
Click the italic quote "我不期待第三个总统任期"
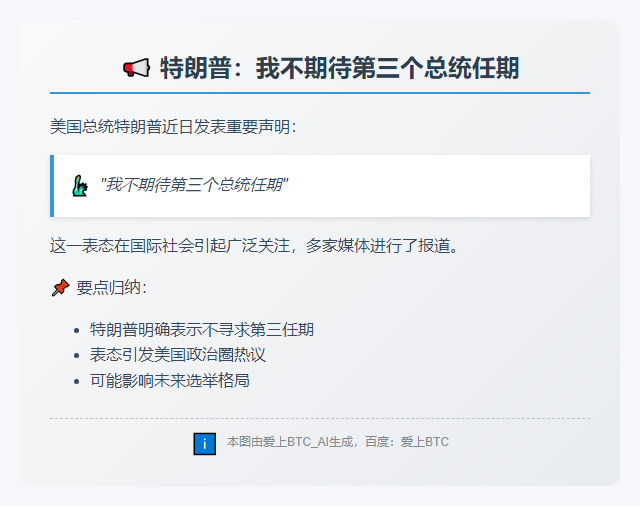(x=194, y=185)
